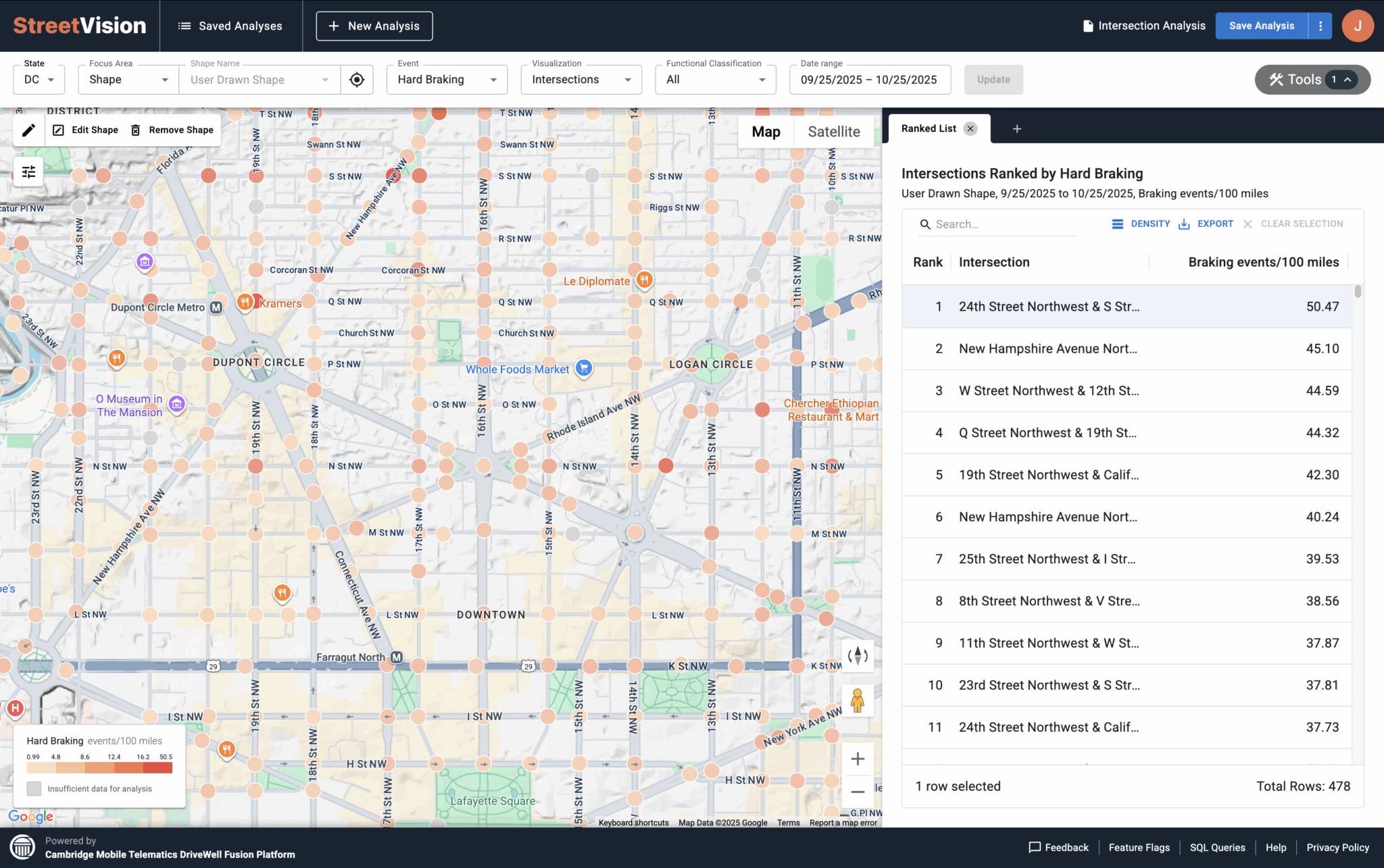The width and height of the screenshot is (1384, 868).
Task: Open the Save Analysis options menu
Action: coord(1320,26)
